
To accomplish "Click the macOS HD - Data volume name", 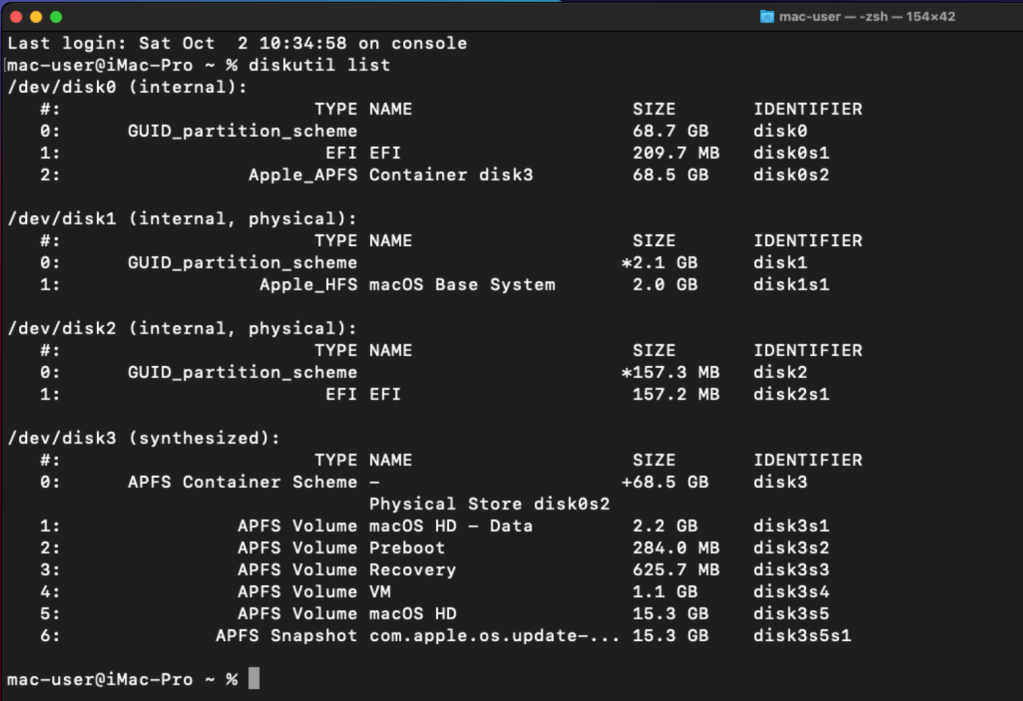I will [450, 526].
